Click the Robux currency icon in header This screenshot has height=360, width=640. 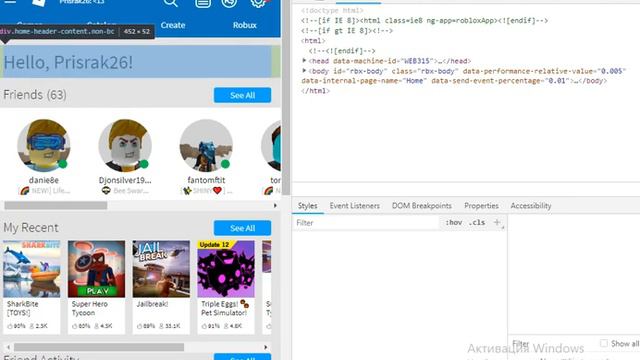(x=229, y=3)
